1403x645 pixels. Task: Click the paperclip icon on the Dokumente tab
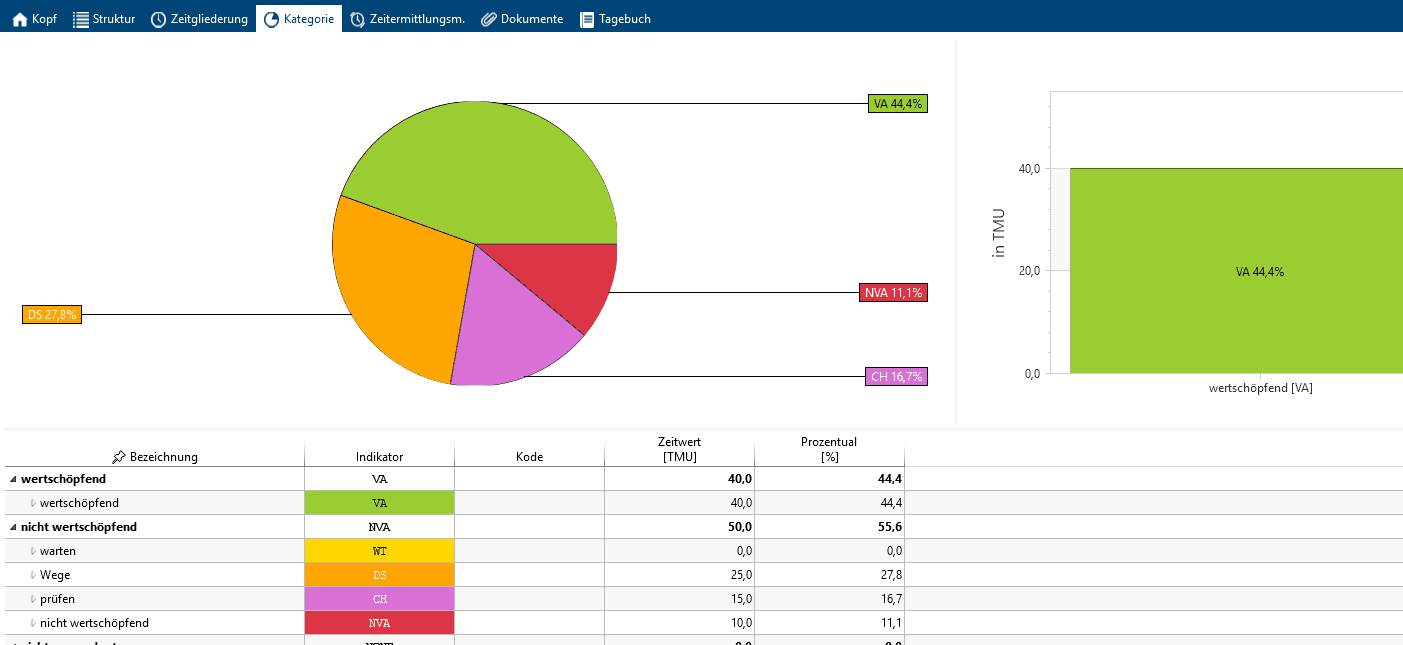[489, 19]
